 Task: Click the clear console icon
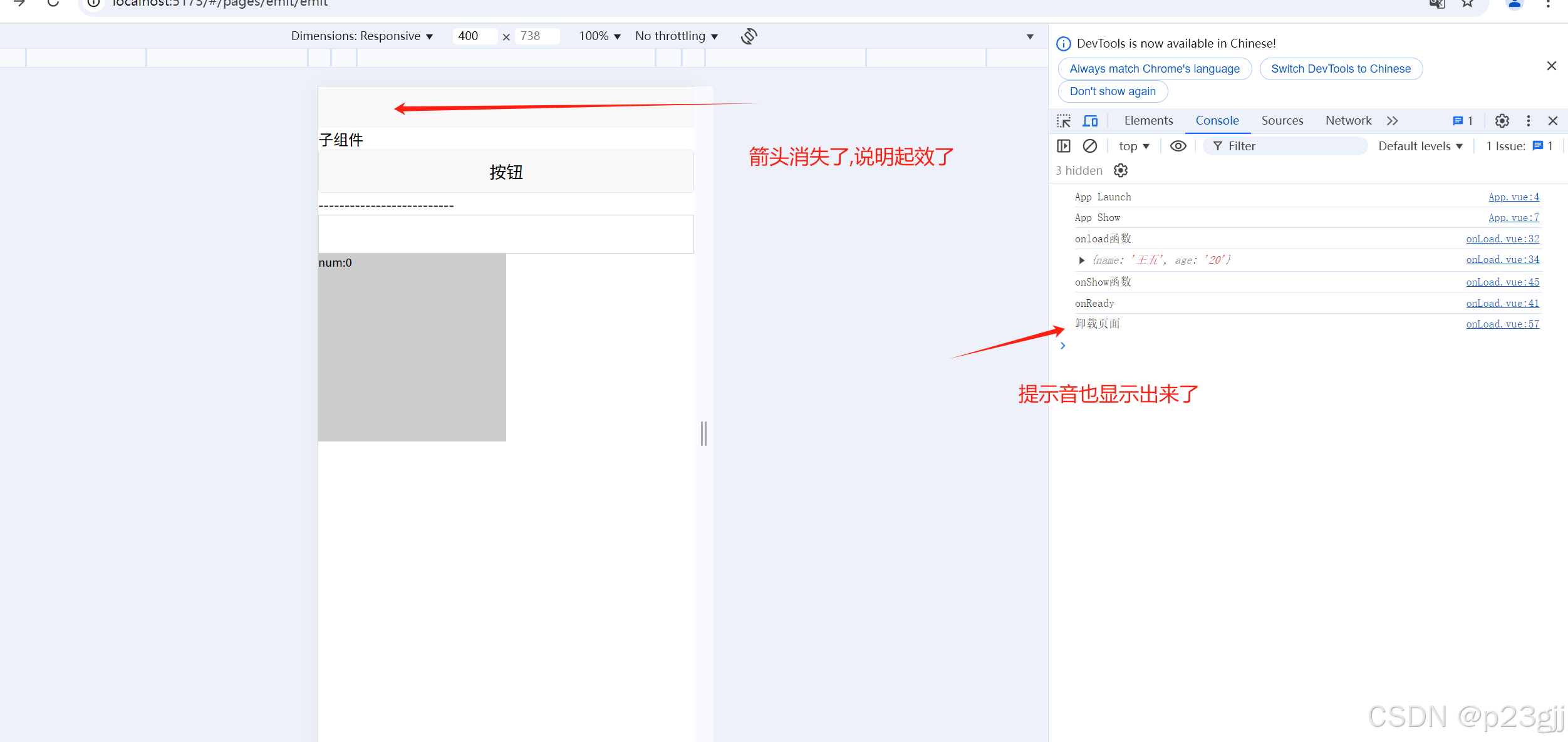[1090, 146]
